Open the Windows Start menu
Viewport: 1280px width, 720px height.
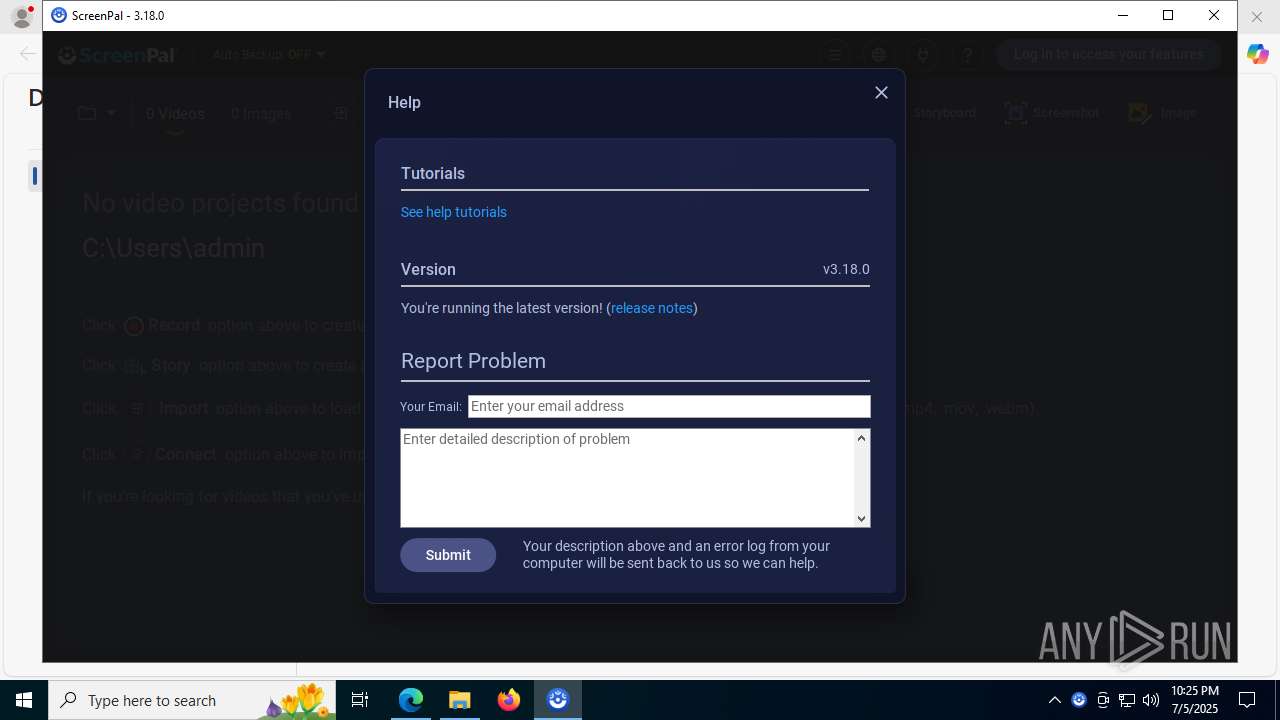coord(24,700)
